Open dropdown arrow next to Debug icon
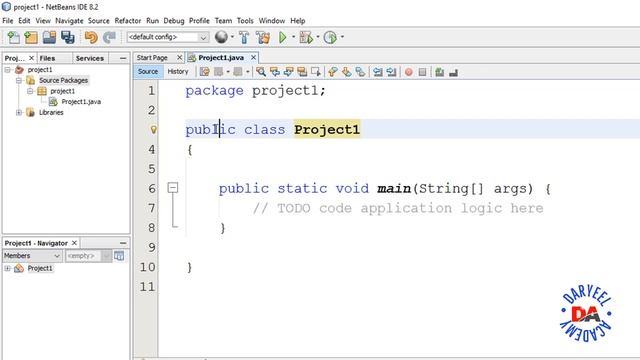The image size is (640, 360). (318, 37)
